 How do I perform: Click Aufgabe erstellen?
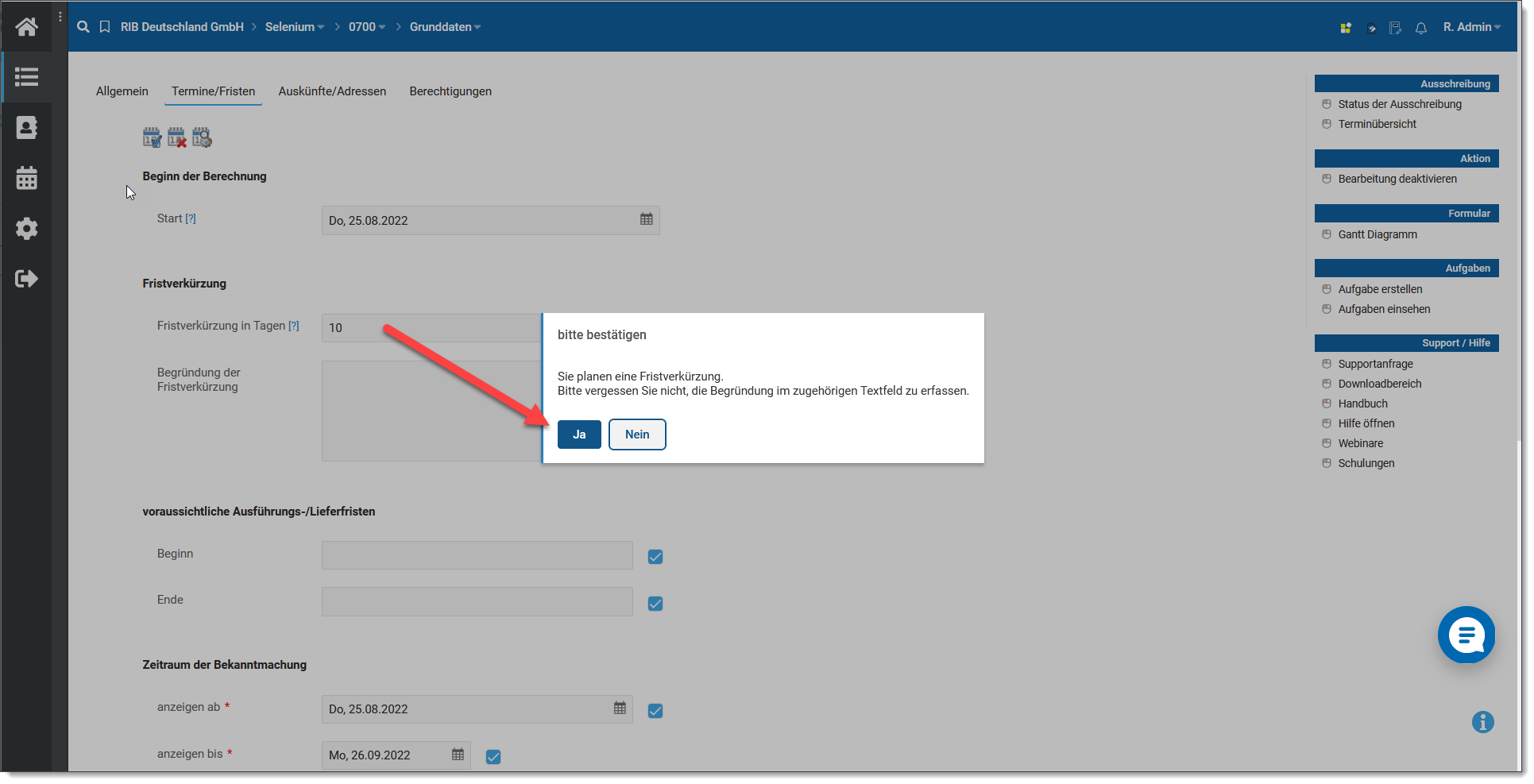click(1380, 289)
